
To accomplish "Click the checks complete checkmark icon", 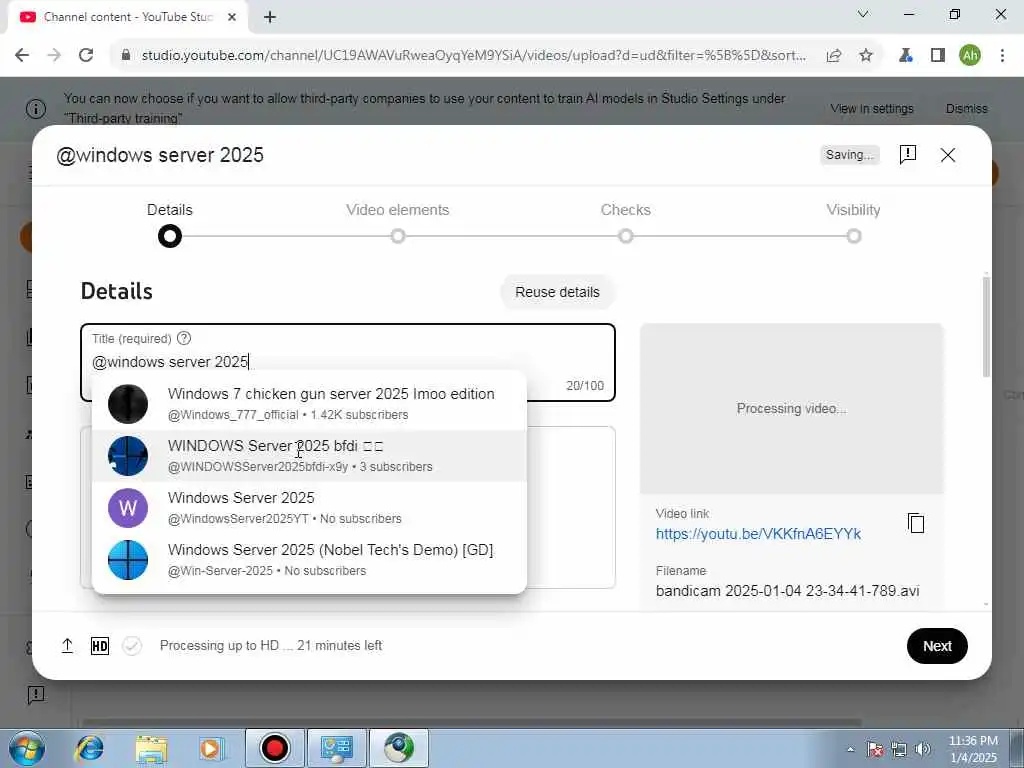I will 132,646.
